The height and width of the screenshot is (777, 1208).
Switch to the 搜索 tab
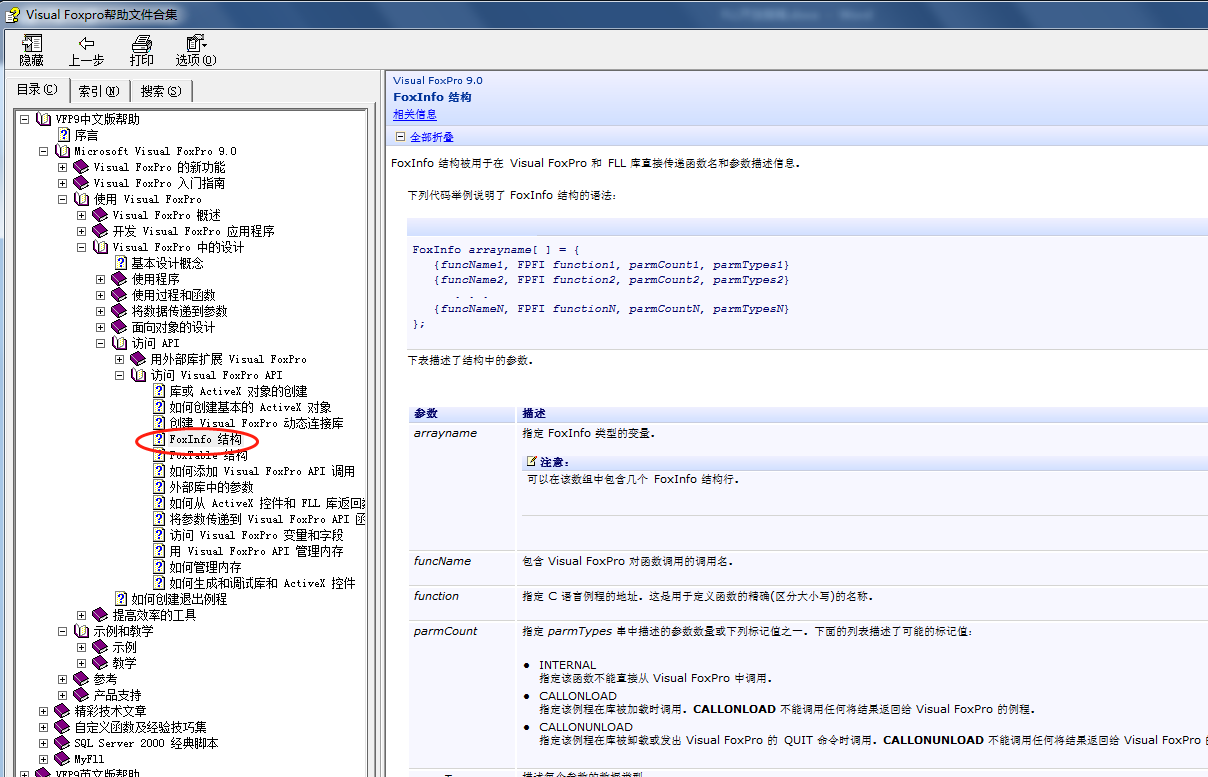coord(161,91)
